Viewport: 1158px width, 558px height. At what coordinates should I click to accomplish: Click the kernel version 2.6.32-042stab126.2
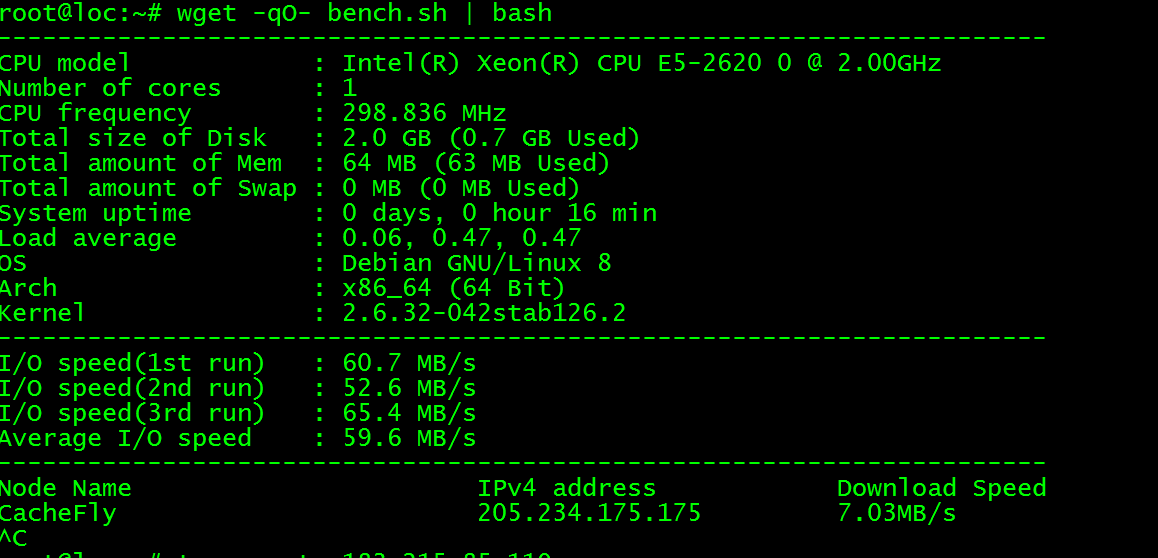pos(483,313)
